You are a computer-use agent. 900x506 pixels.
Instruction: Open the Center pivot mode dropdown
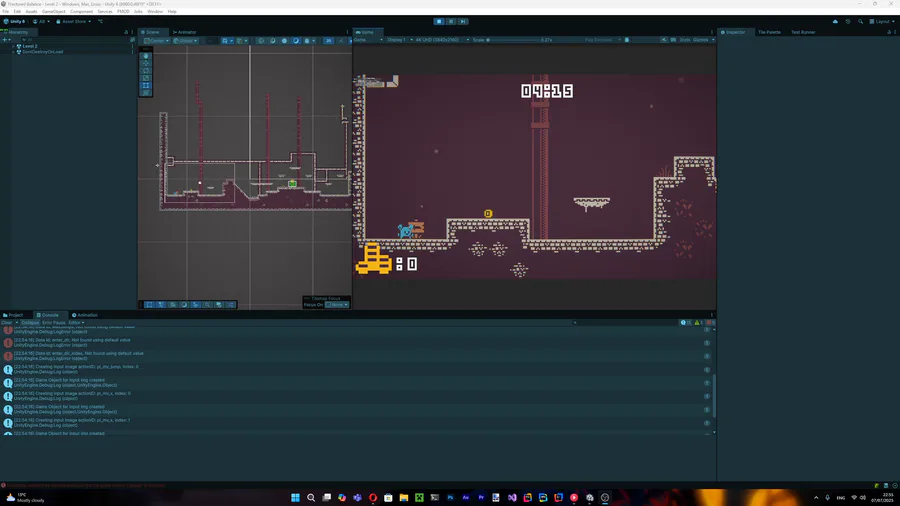pyautogui.click(x=156, y=41)
